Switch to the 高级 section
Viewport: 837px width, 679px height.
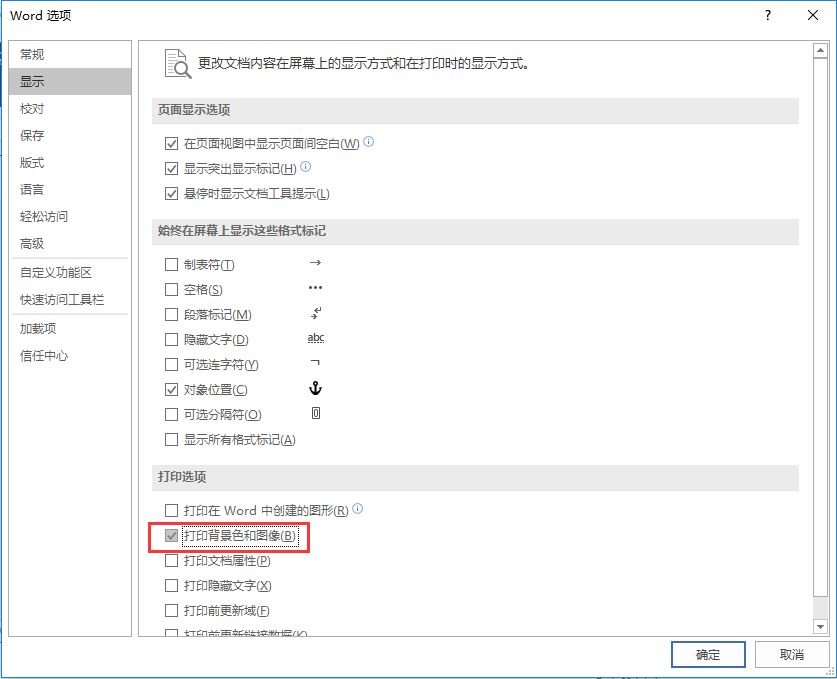pyautogui.click(x=32, y=243)
